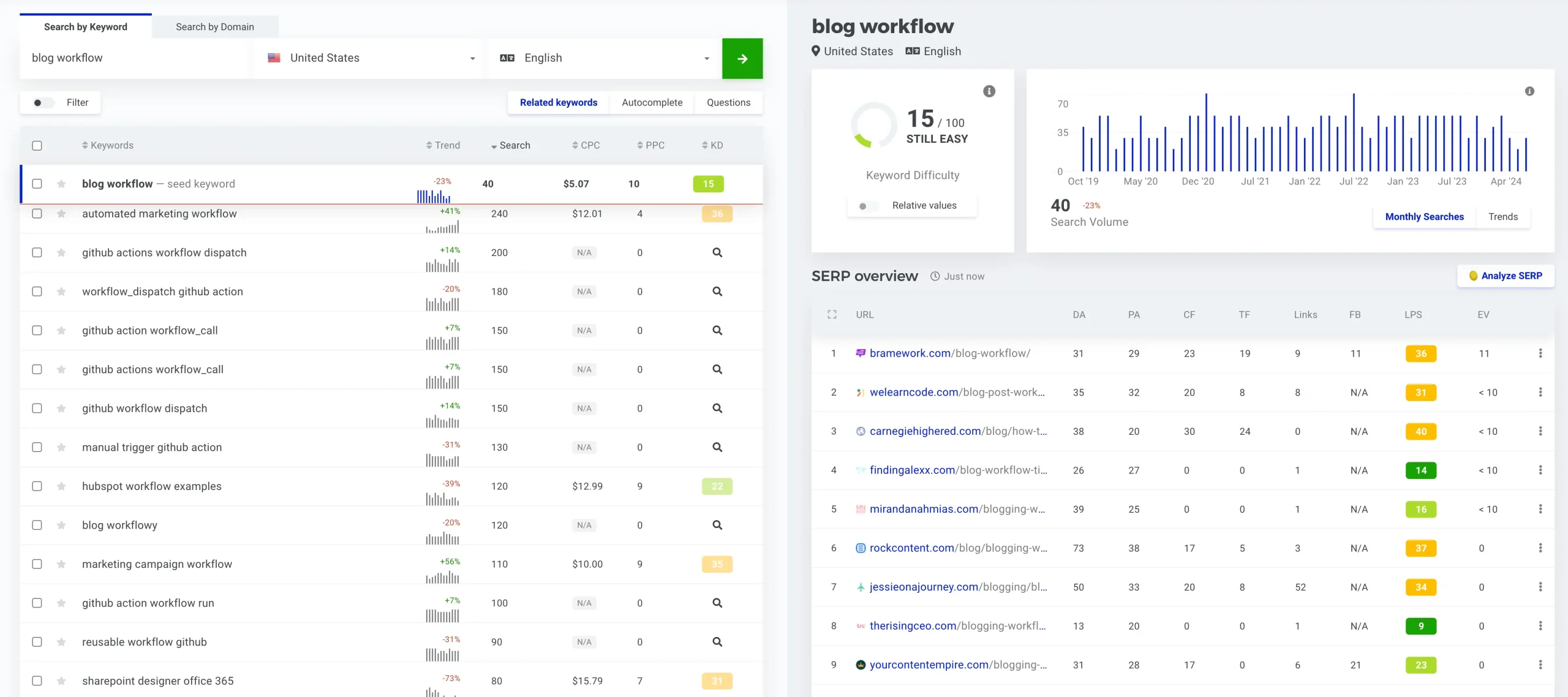Open the United States country dropdown
Screen dimensions: 1568x697
[x=370, y=58]
